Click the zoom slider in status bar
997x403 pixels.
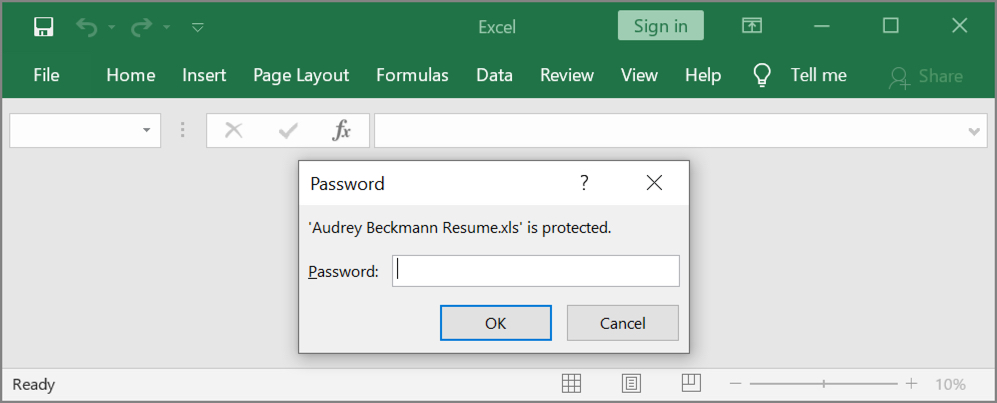[x=823, y=384]
